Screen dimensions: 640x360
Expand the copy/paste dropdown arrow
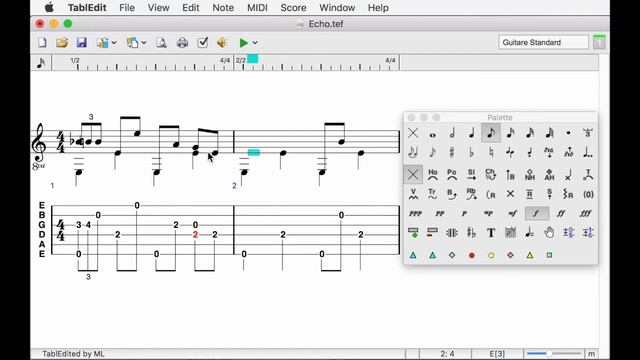144,42
